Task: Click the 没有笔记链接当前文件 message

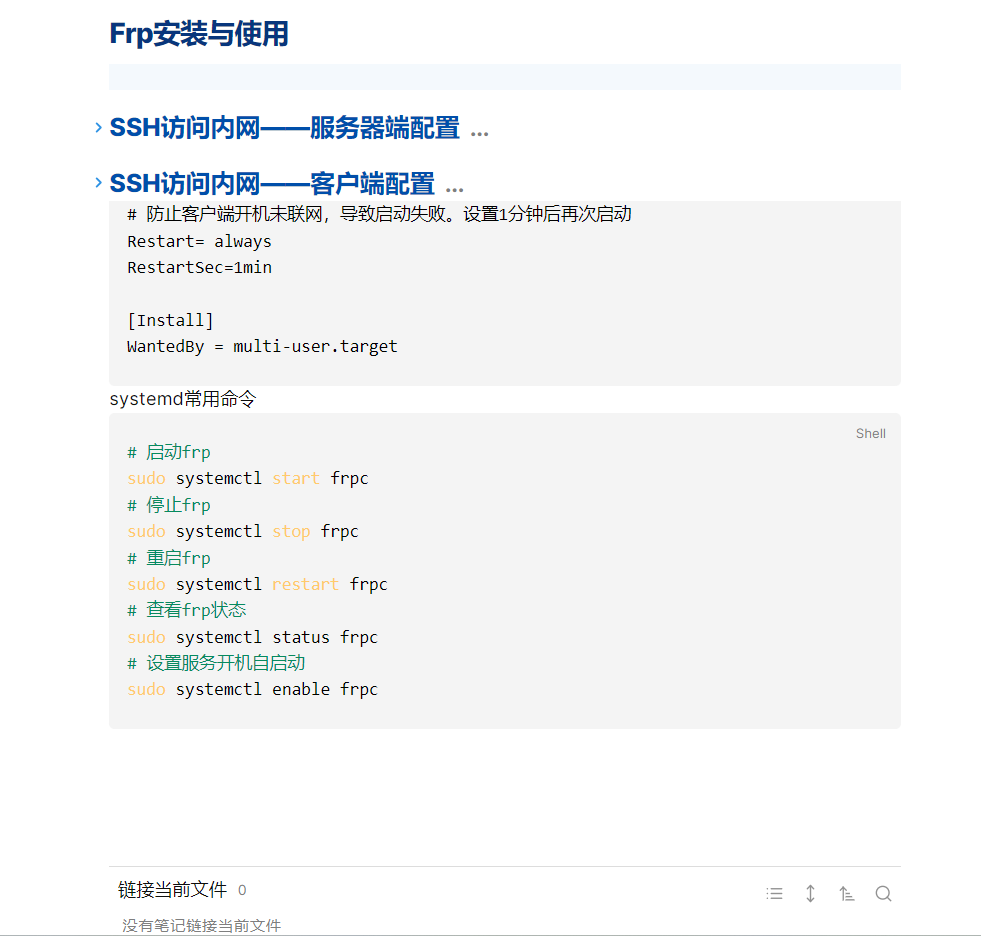Action: click(x=201, y=925)
